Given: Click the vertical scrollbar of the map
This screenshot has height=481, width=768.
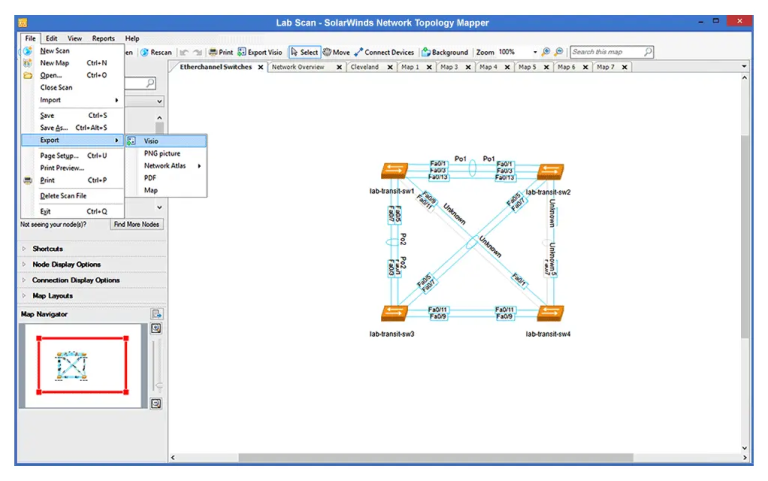Looking at the screenshot, I should 744,236.
